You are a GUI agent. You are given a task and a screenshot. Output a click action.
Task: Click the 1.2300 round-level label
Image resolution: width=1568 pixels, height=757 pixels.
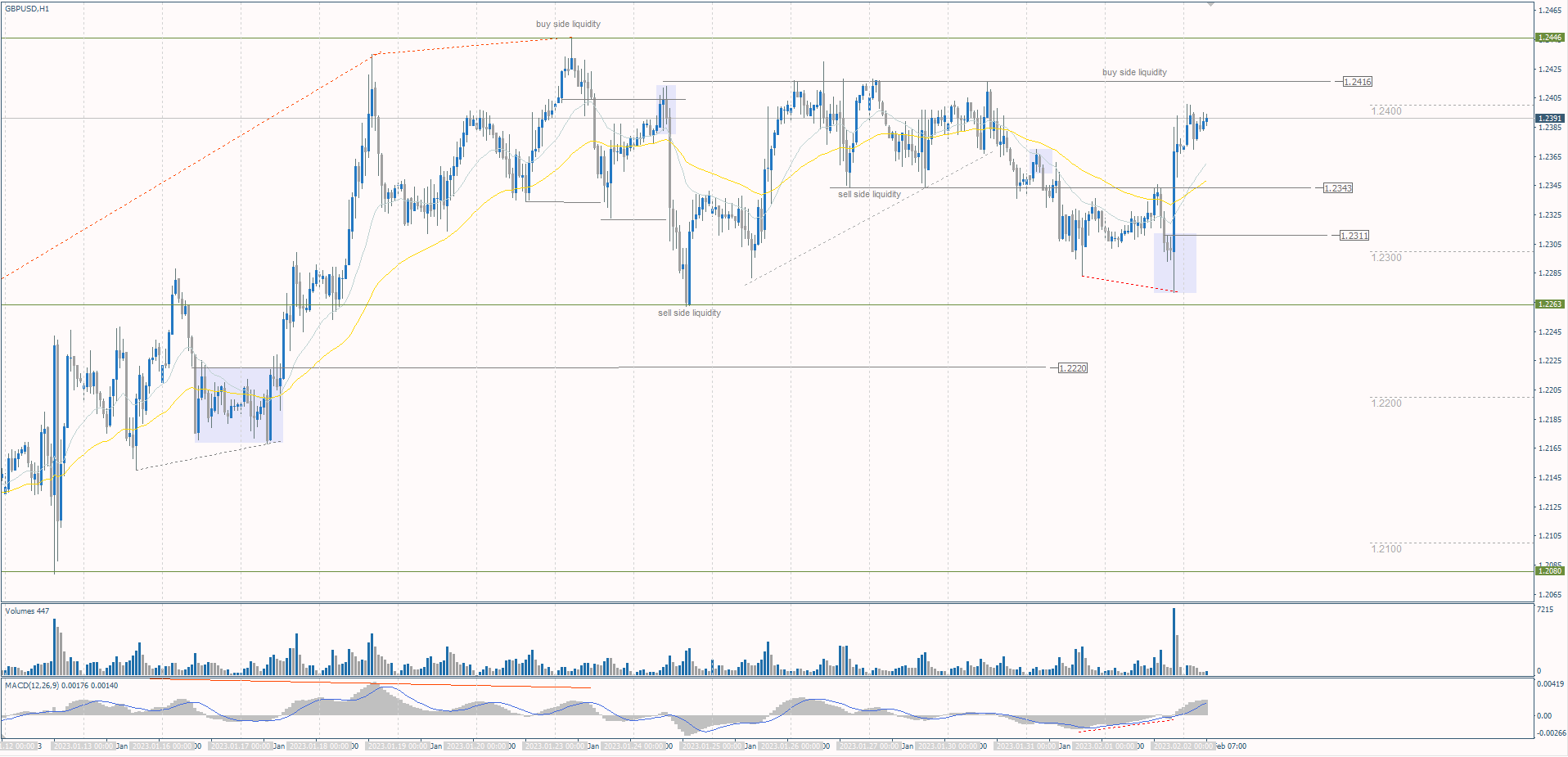(x=1386, y=258)
